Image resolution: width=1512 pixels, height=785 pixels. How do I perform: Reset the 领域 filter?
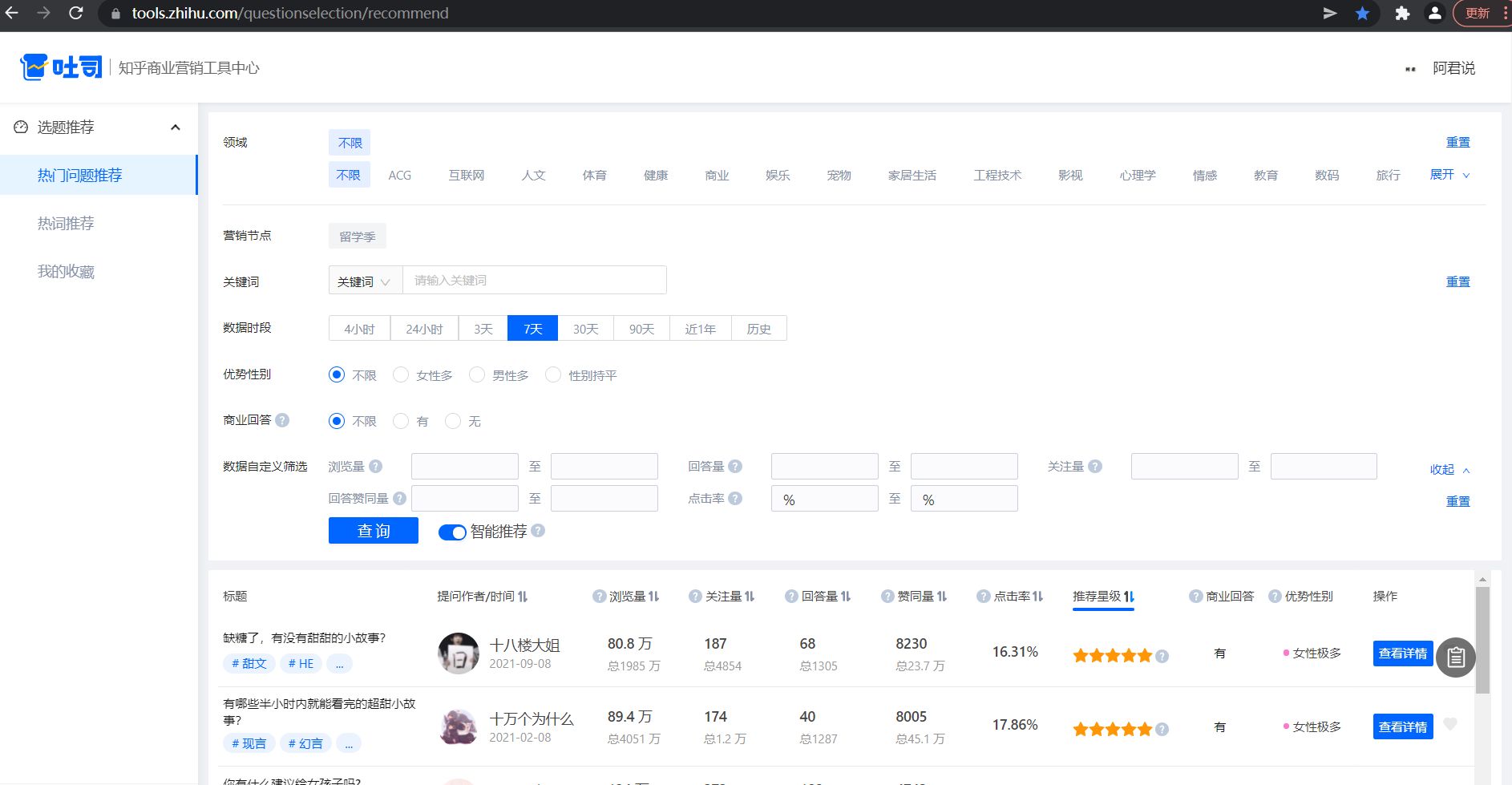coord(1457,142)
